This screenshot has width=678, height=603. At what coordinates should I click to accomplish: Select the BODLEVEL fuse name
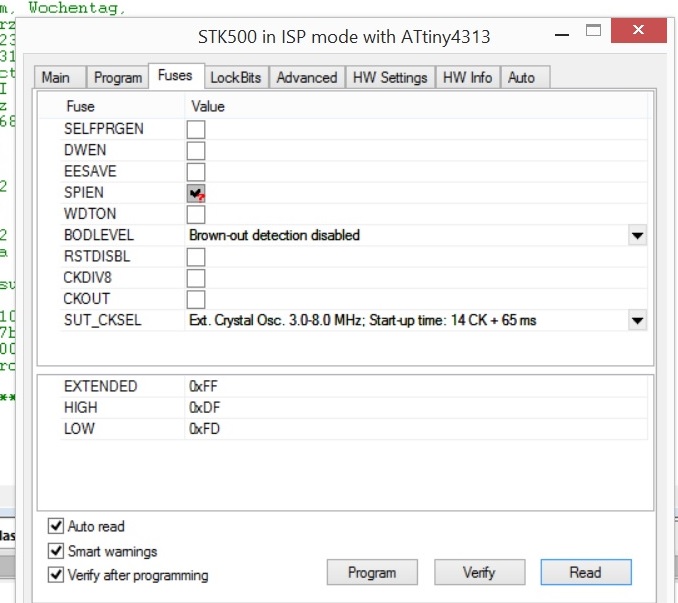pyautogui.click(x=99, y=235)
